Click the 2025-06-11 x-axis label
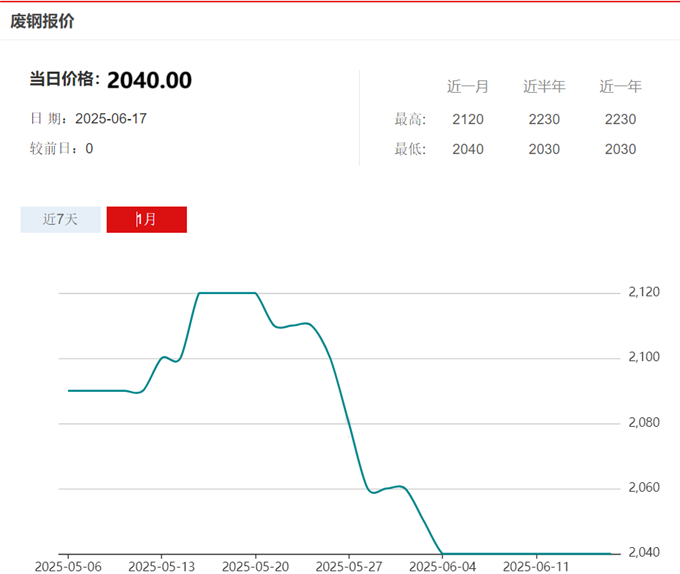Screen dimensions: 680x574 (x=536, y=566)
